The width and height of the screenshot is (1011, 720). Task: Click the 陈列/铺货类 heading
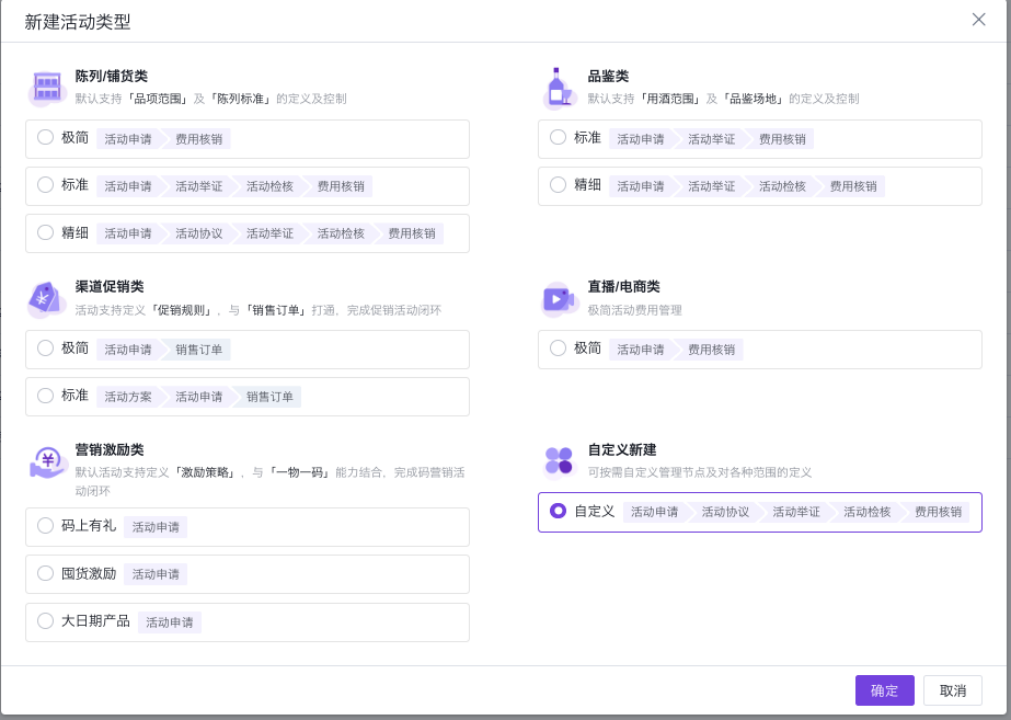[x=111, y=76]
